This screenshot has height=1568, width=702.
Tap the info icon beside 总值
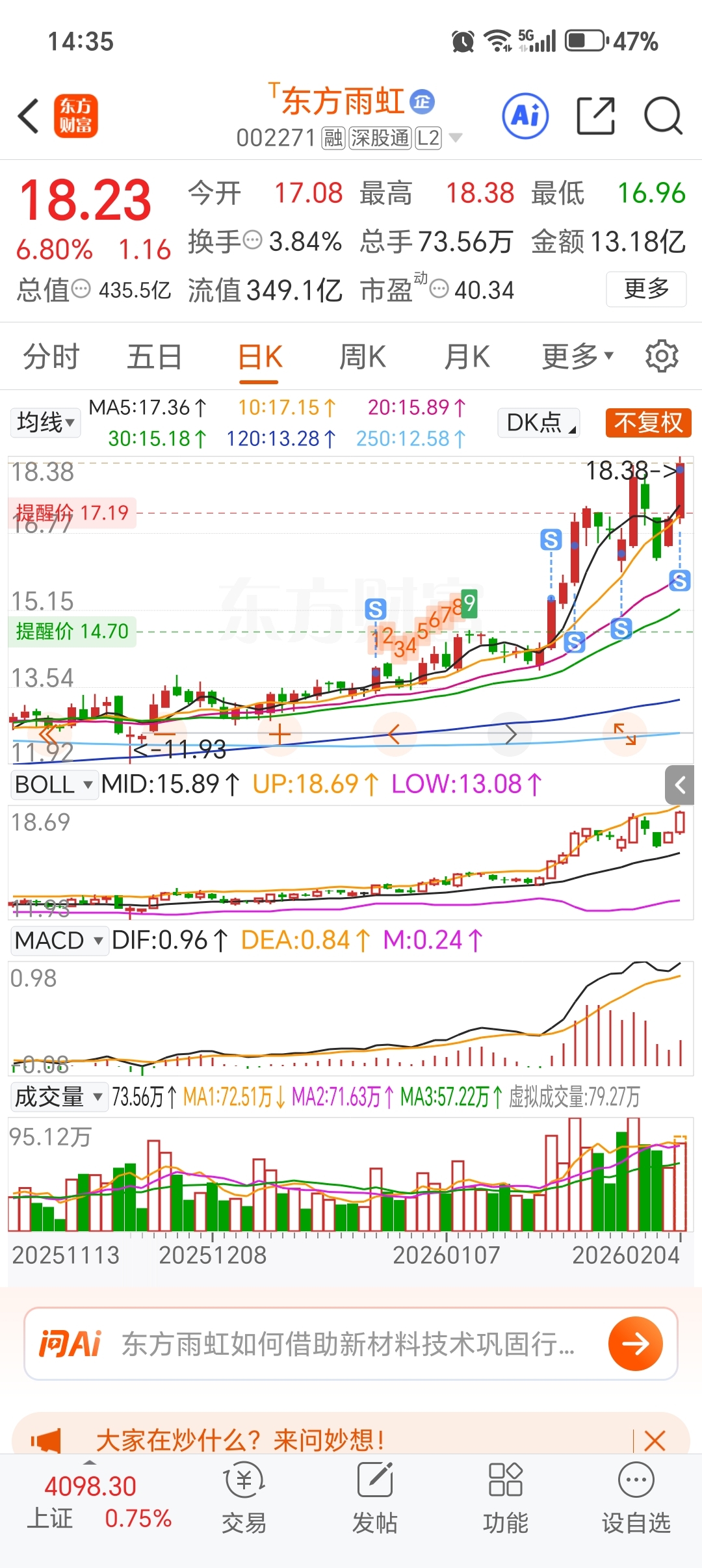pos(81,288)
